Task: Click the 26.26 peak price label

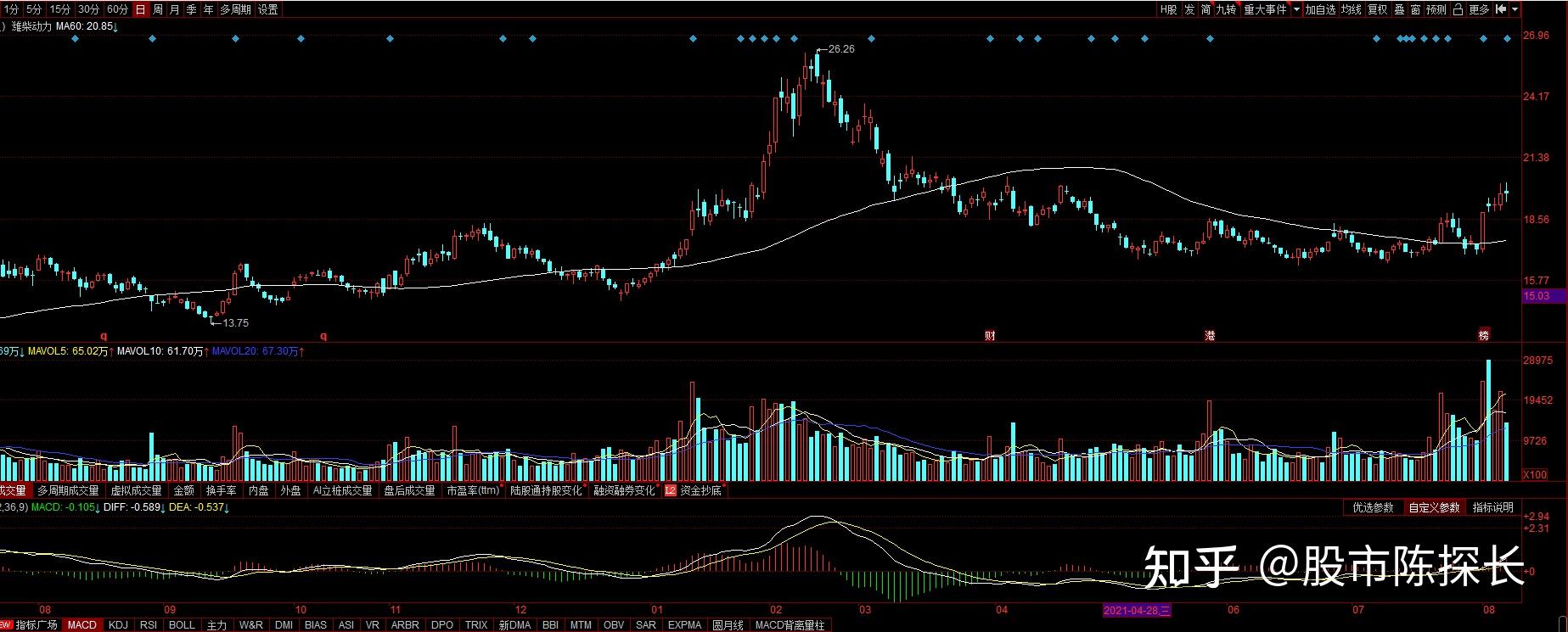Action: (x=840, y=49)
